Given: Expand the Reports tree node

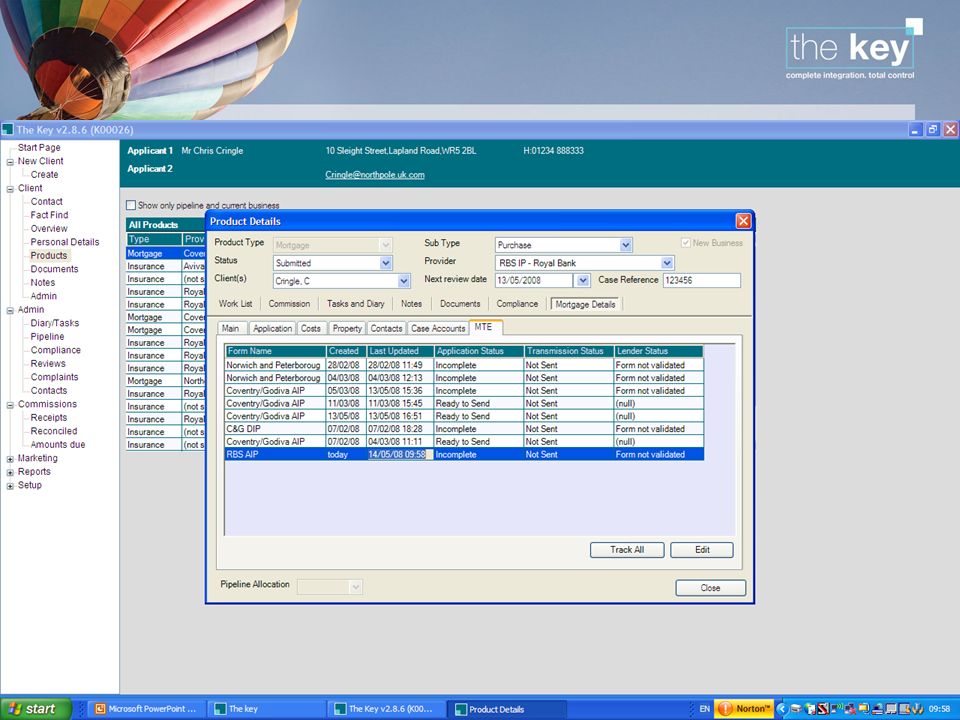Looking at the screenshot, I should tap(10, 472).
